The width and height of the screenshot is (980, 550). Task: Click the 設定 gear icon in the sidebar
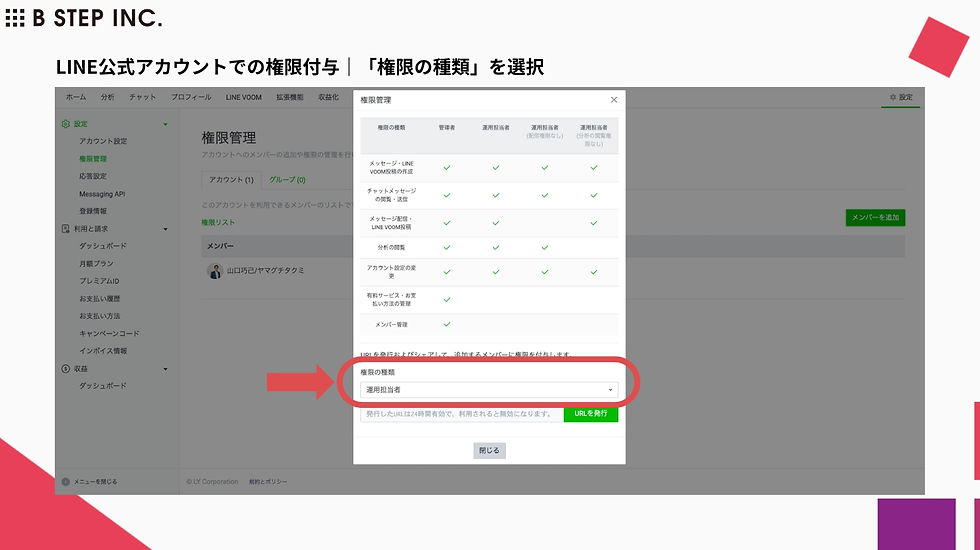tap(66, 124)
